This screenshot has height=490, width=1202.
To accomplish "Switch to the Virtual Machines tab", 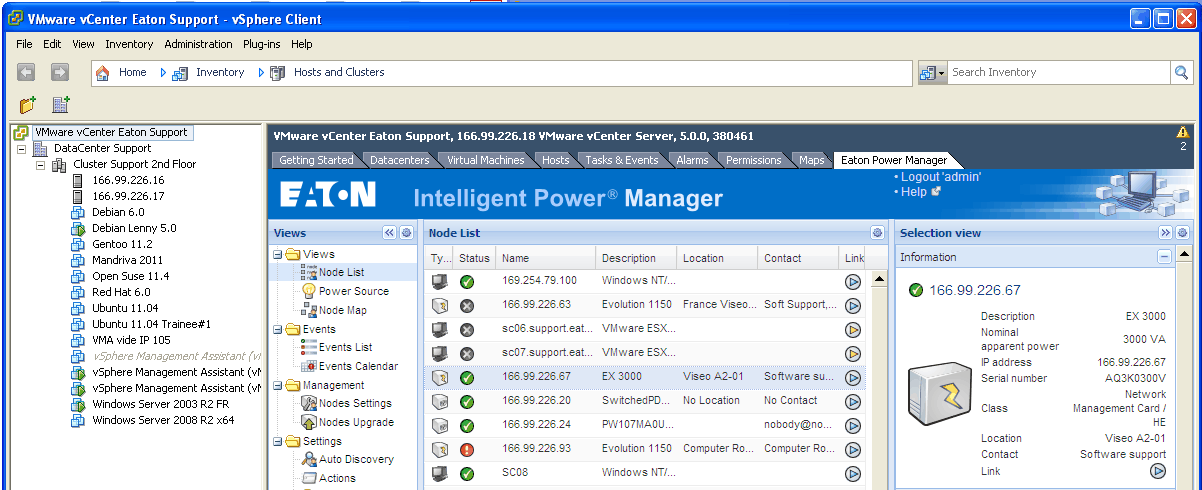I will click(485, 160).
